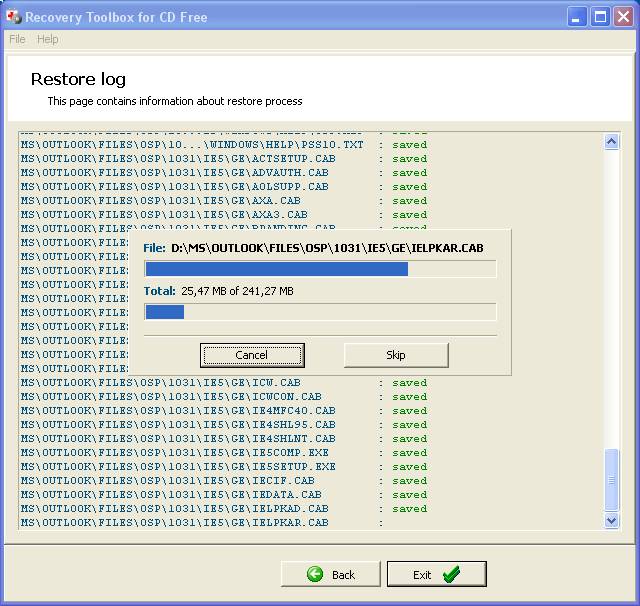Screen dimensions: 640x606
Task: Click the log scrollbar down arrow
Action: (x=612, y=521)
